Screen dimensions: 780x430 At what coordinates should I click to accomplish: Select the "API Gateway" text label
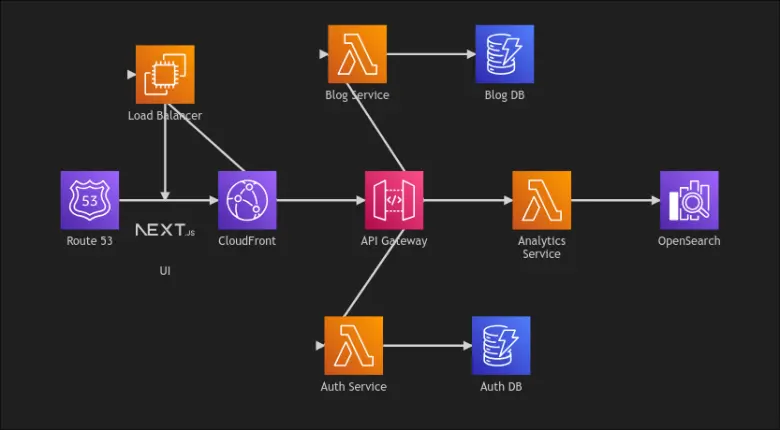click(394, 241)
